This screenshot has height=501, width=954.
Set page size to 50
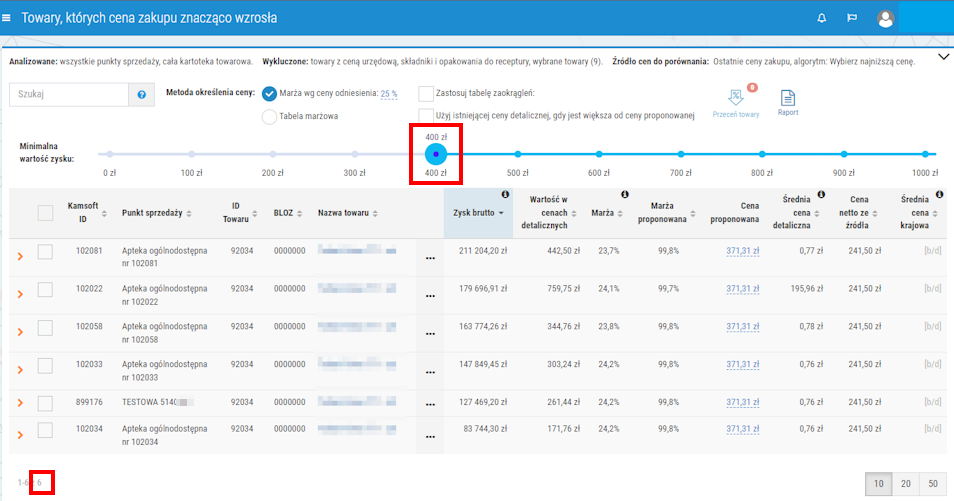click(x=932, y=483)
